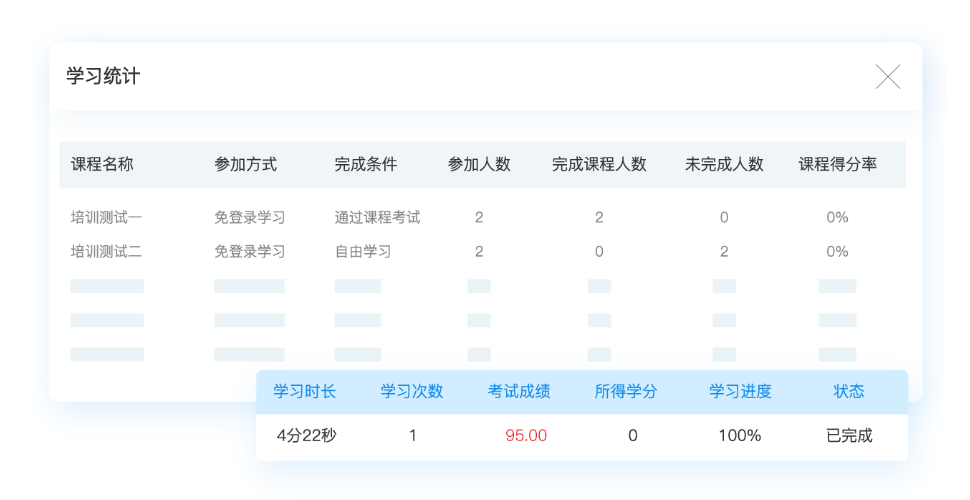
Task: Click the 课程名称 column header
Action: click(x=102, y=165)
